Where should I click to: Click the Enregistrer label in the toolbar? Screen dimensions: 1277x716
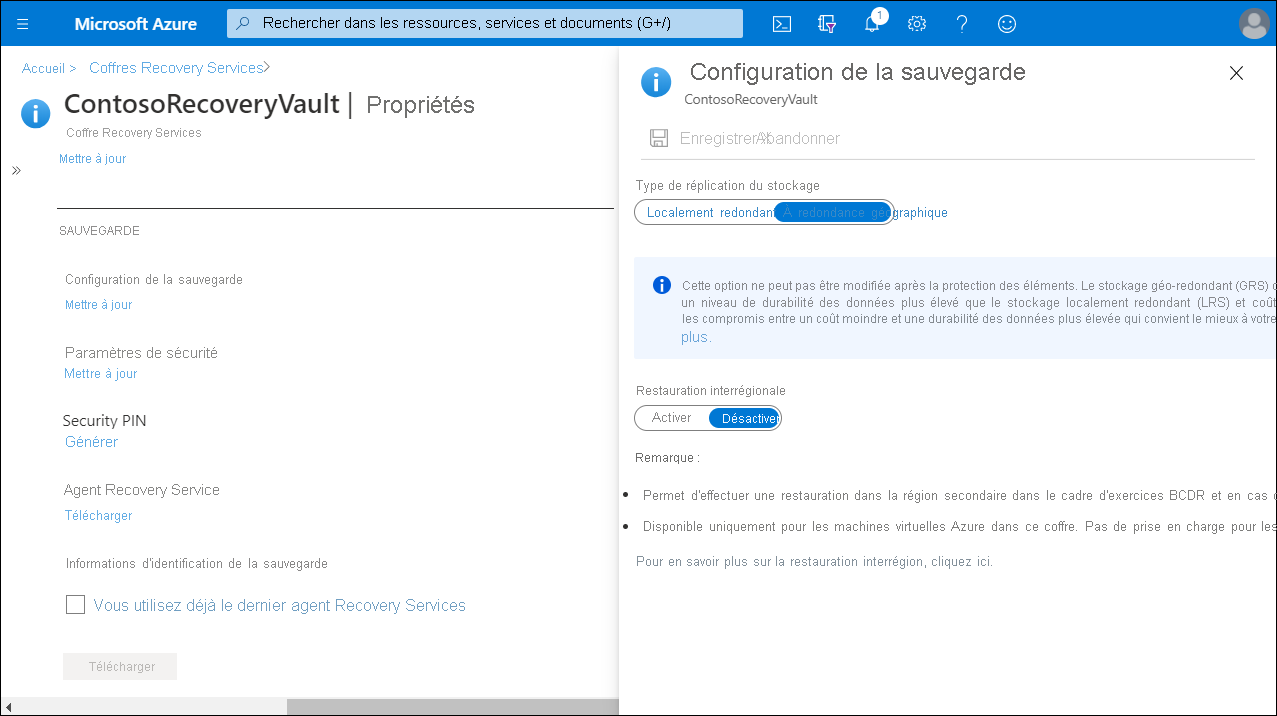click(x=717, y=138)
